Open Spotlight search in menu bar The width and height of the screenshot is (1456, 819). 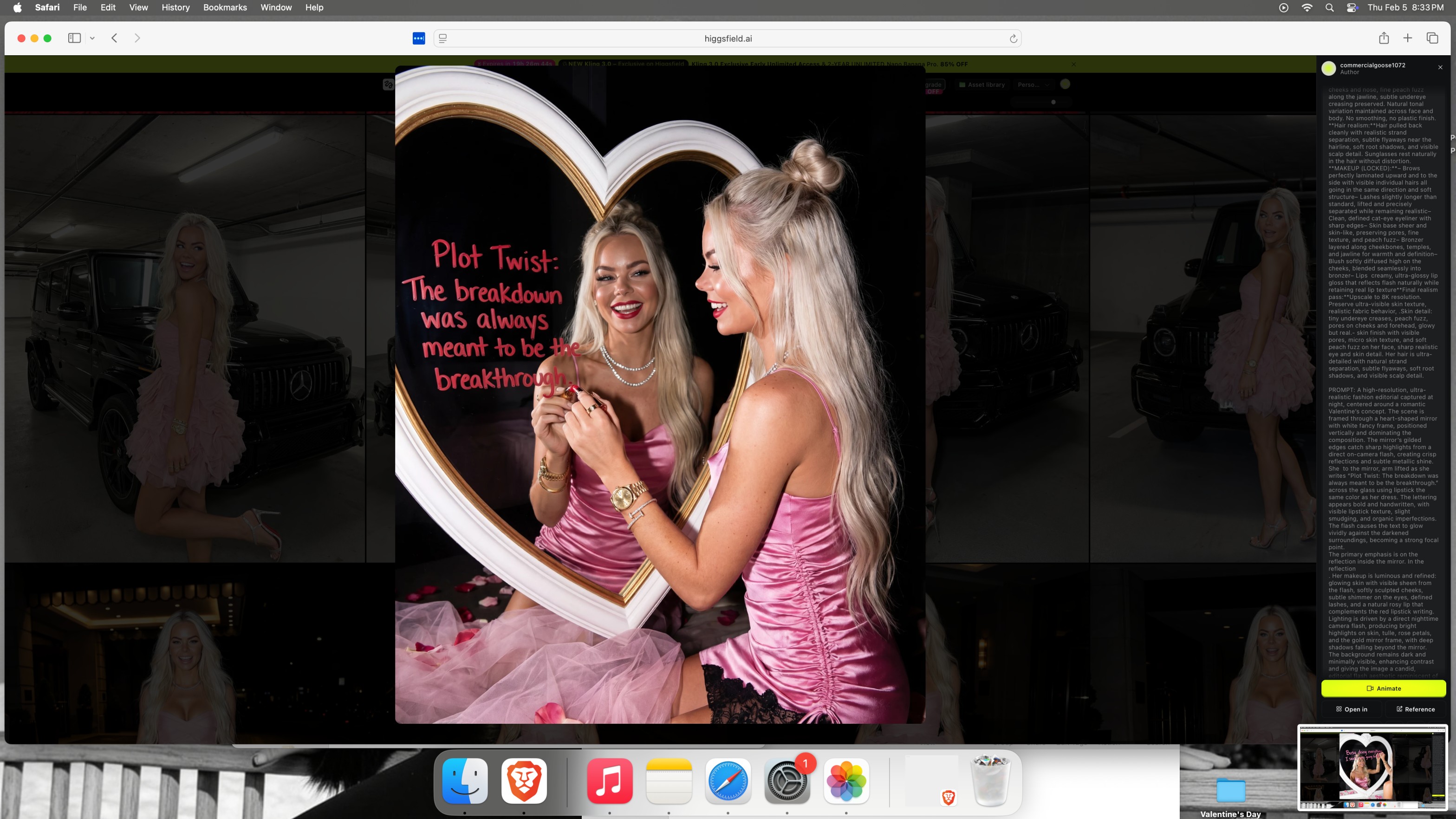tap(1329, 7)
